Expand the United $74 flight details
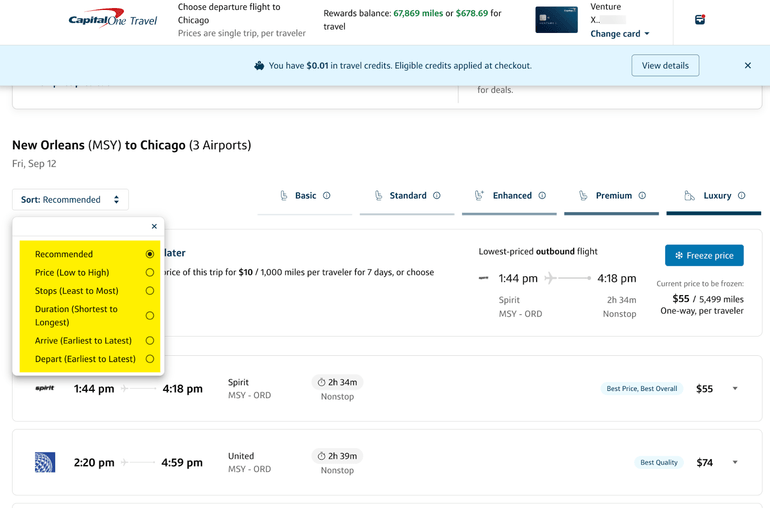The width and height of the screenshot is (770, 508). (x=735, y=463)
